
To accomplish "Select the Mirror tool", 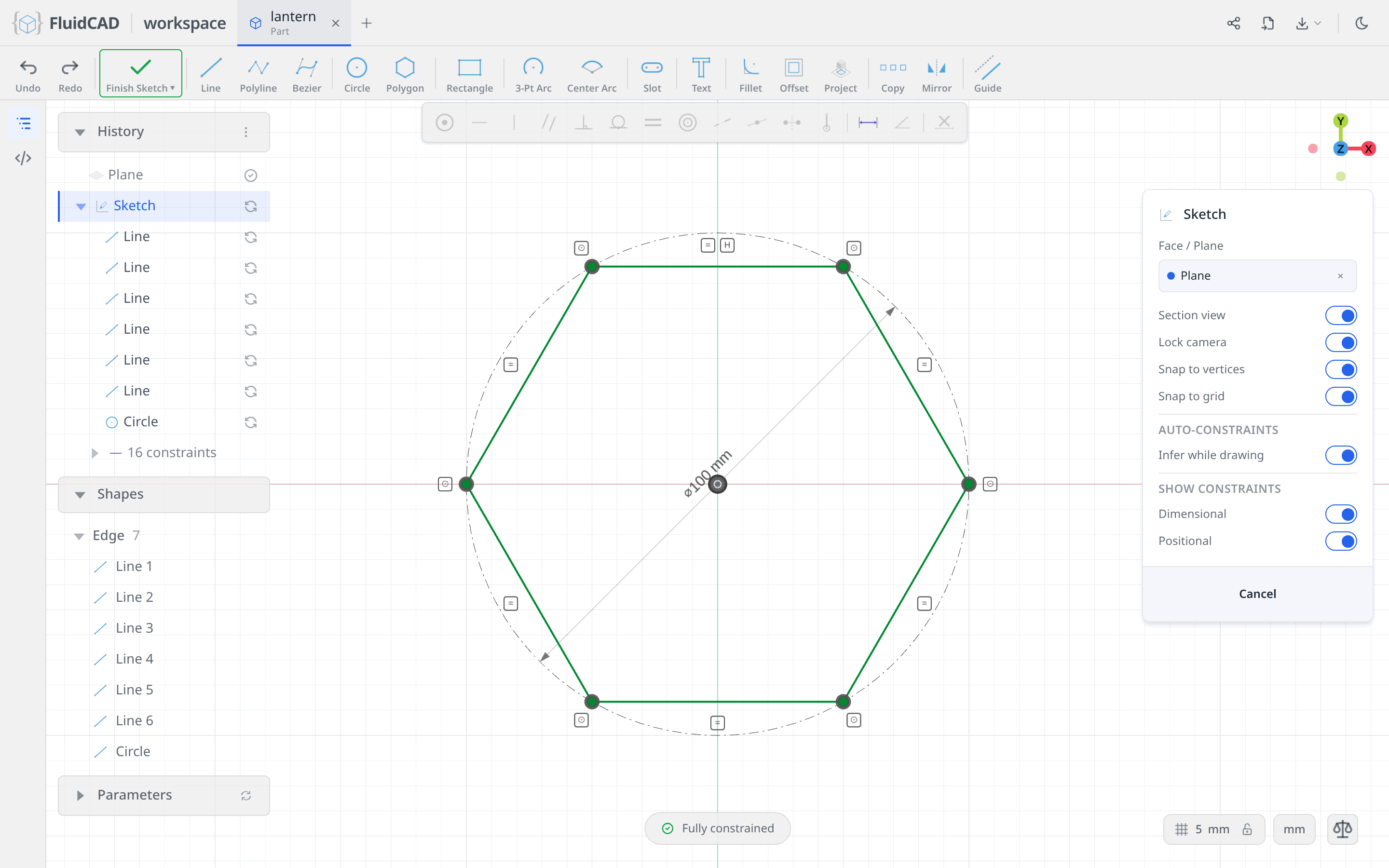I will [936, 75].
